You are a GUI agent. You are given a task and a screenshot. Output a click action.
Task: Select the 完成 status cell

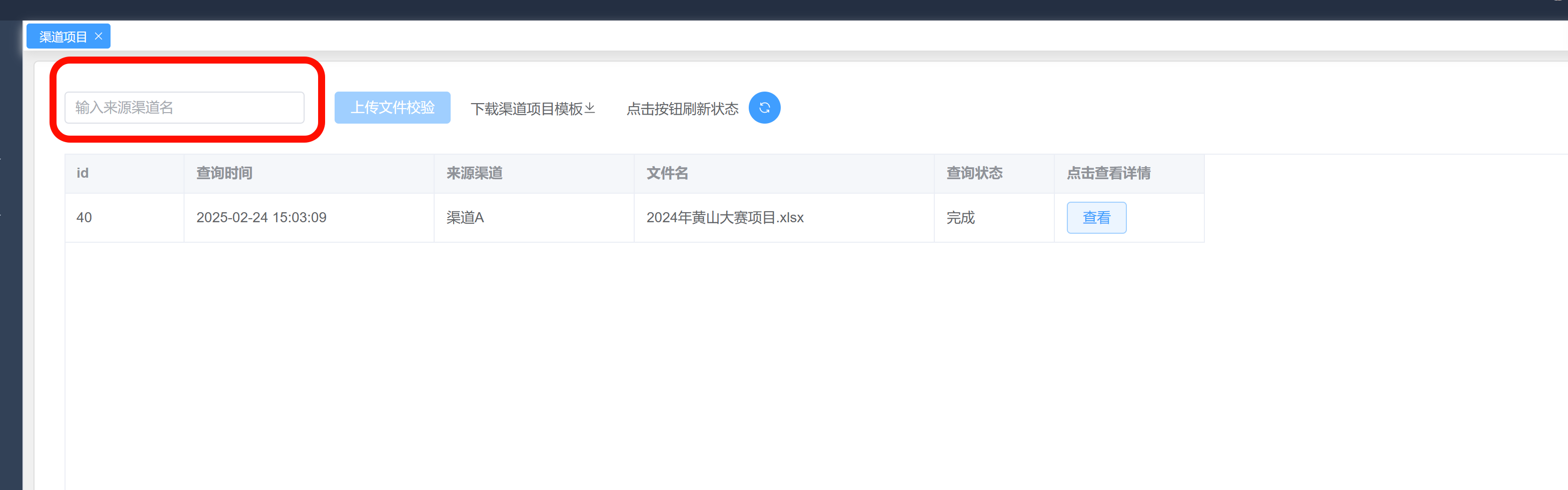click(960, 218)
